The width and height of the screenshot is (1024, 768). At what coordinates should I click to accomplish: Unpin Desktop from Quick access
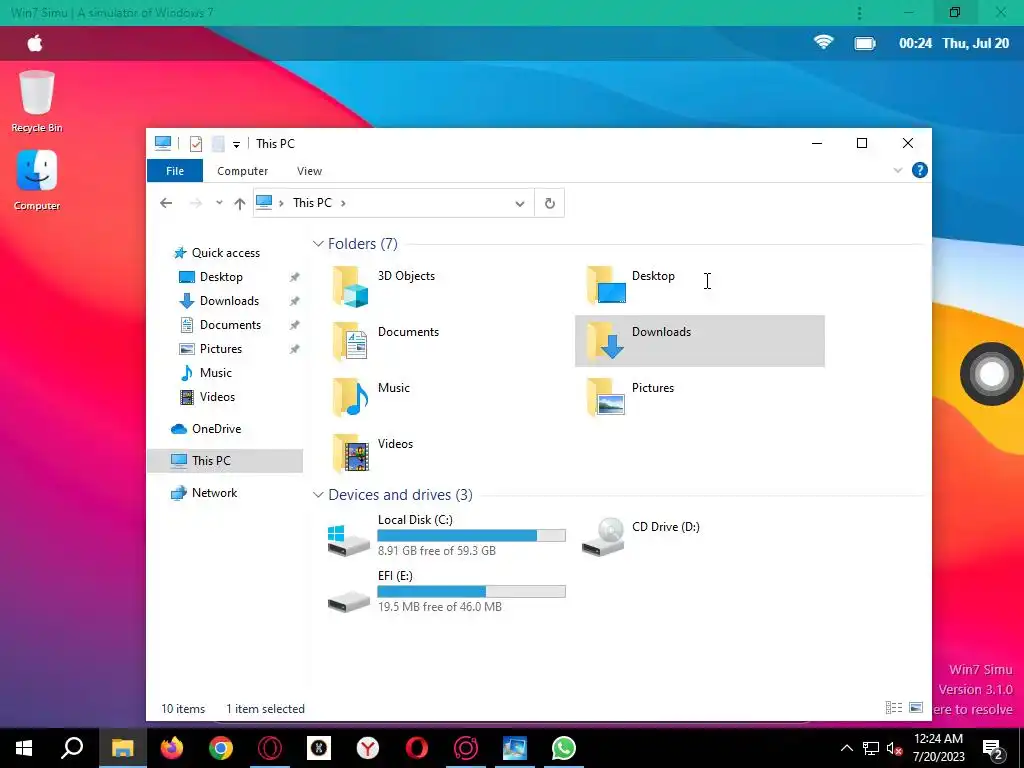pos(295,277)
